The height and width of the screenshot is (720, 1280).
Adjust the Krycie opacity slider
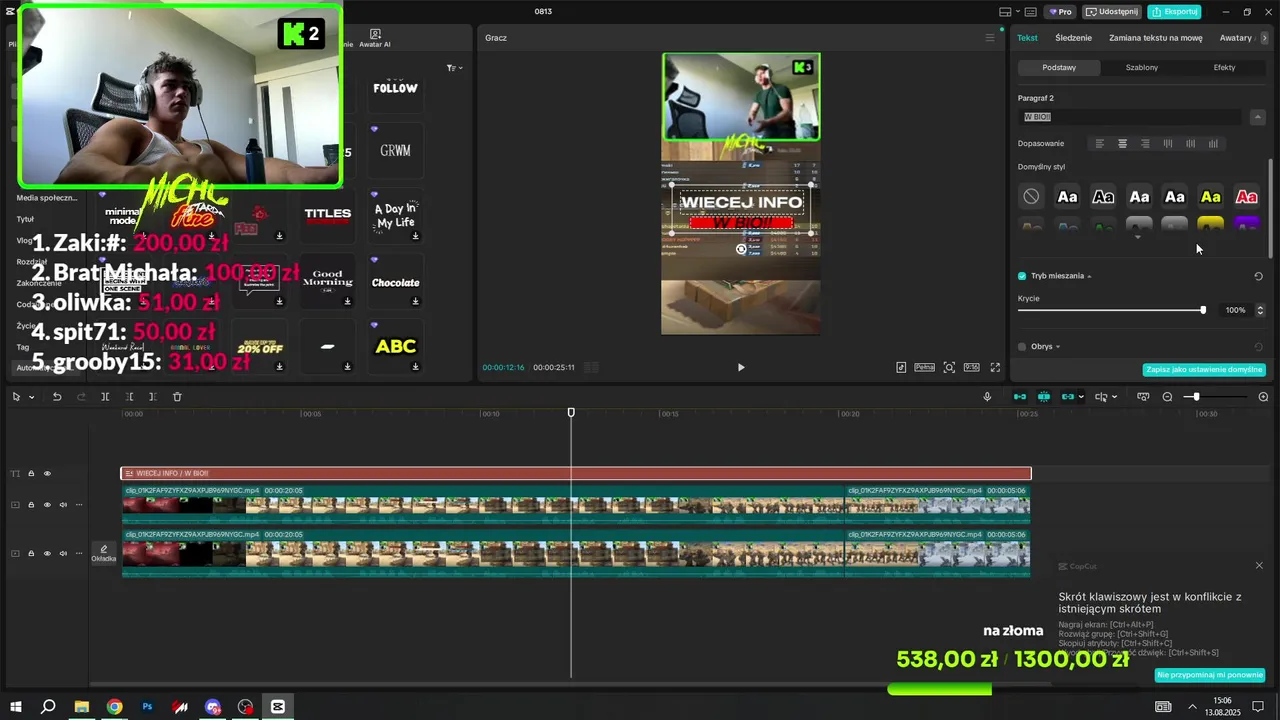1111,310
